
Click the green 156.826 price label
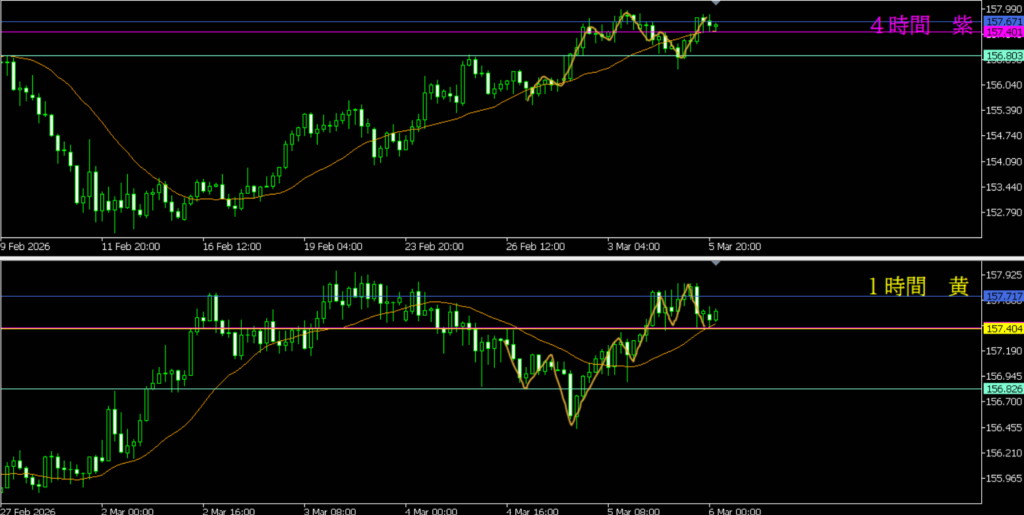(x=1003, y=389)
